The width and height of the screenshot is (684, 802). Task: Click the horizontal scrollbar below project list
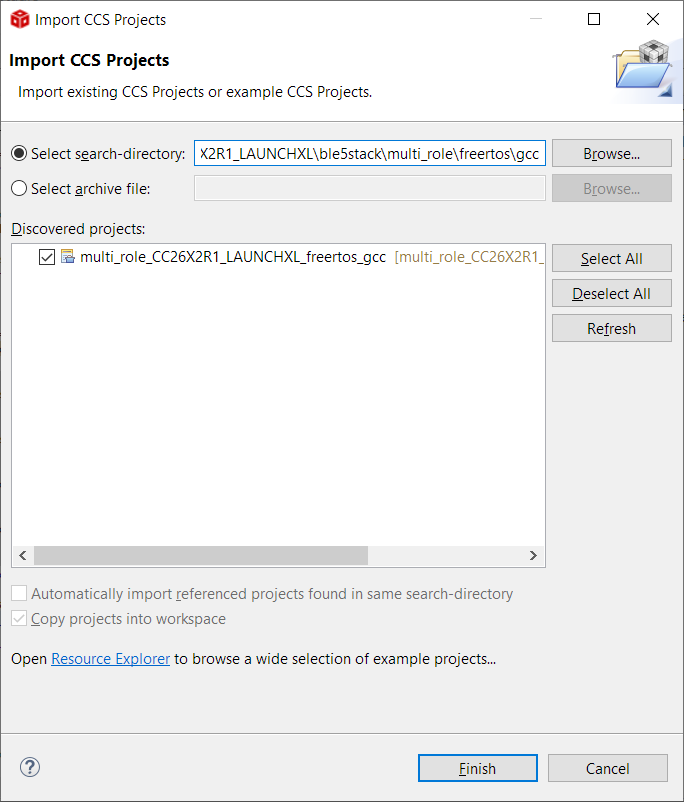(200, 555)
